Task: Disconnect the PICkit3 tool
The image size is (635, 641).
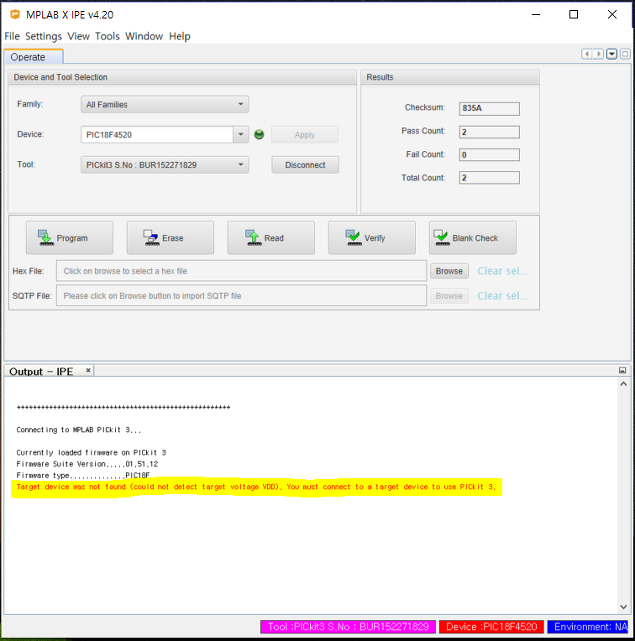Action: (x=305, y=165)
